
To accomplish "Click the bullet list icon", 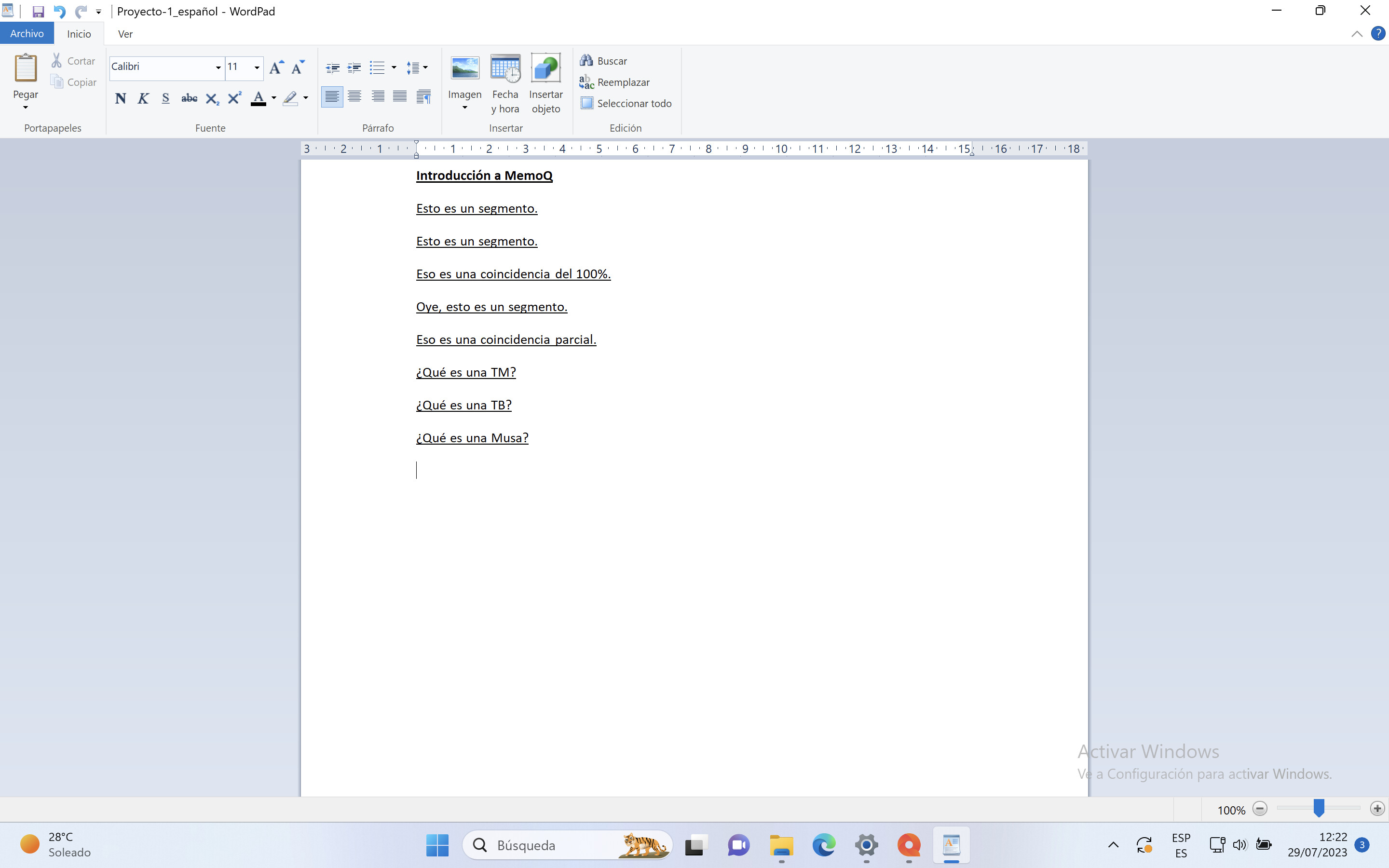I will coord(377,68).
